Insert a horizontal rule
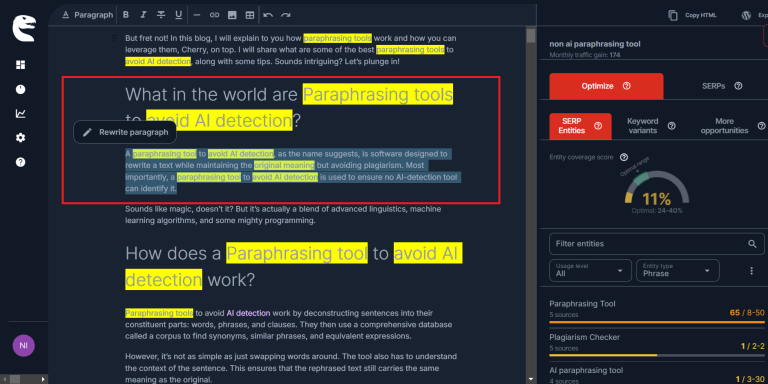The height and width of the screenshot is (384, 768). click(x=197, y=15)
